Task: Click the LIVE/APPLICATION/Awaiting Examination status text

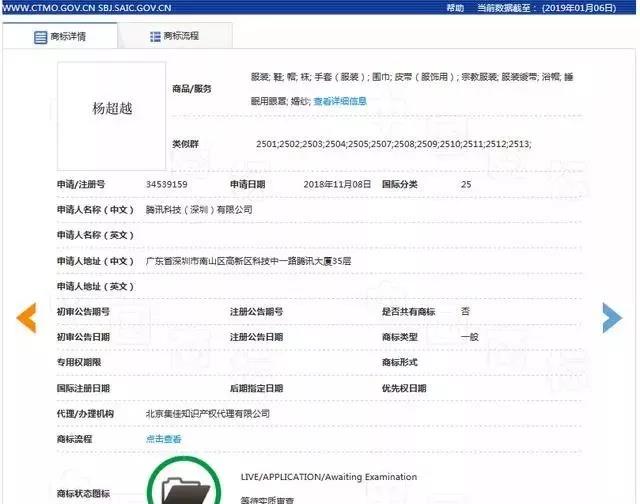Action: pyautogui.click(x=329, y=477)
